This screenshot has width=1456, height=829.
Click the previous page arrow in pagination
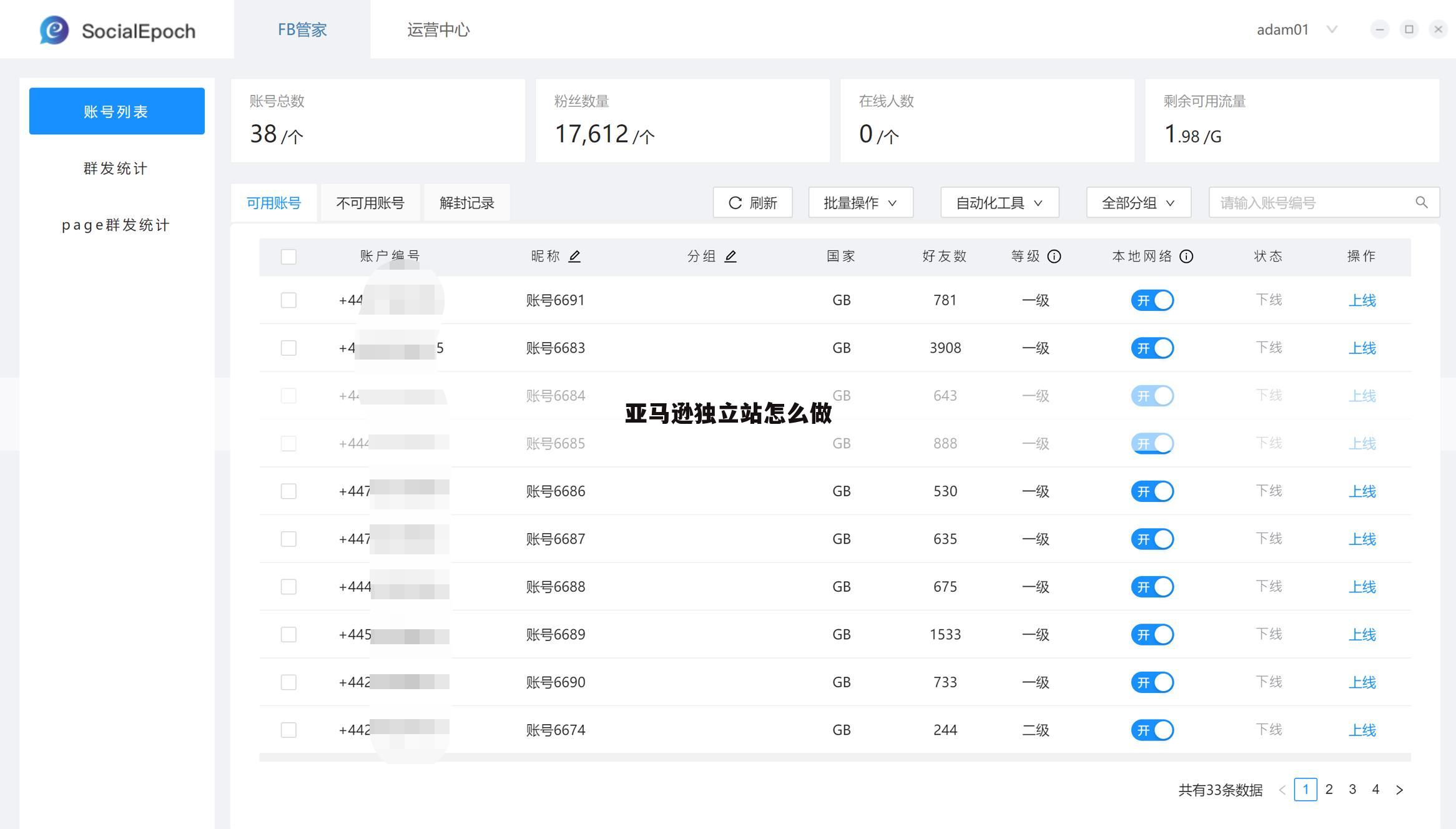(1282, 790)
